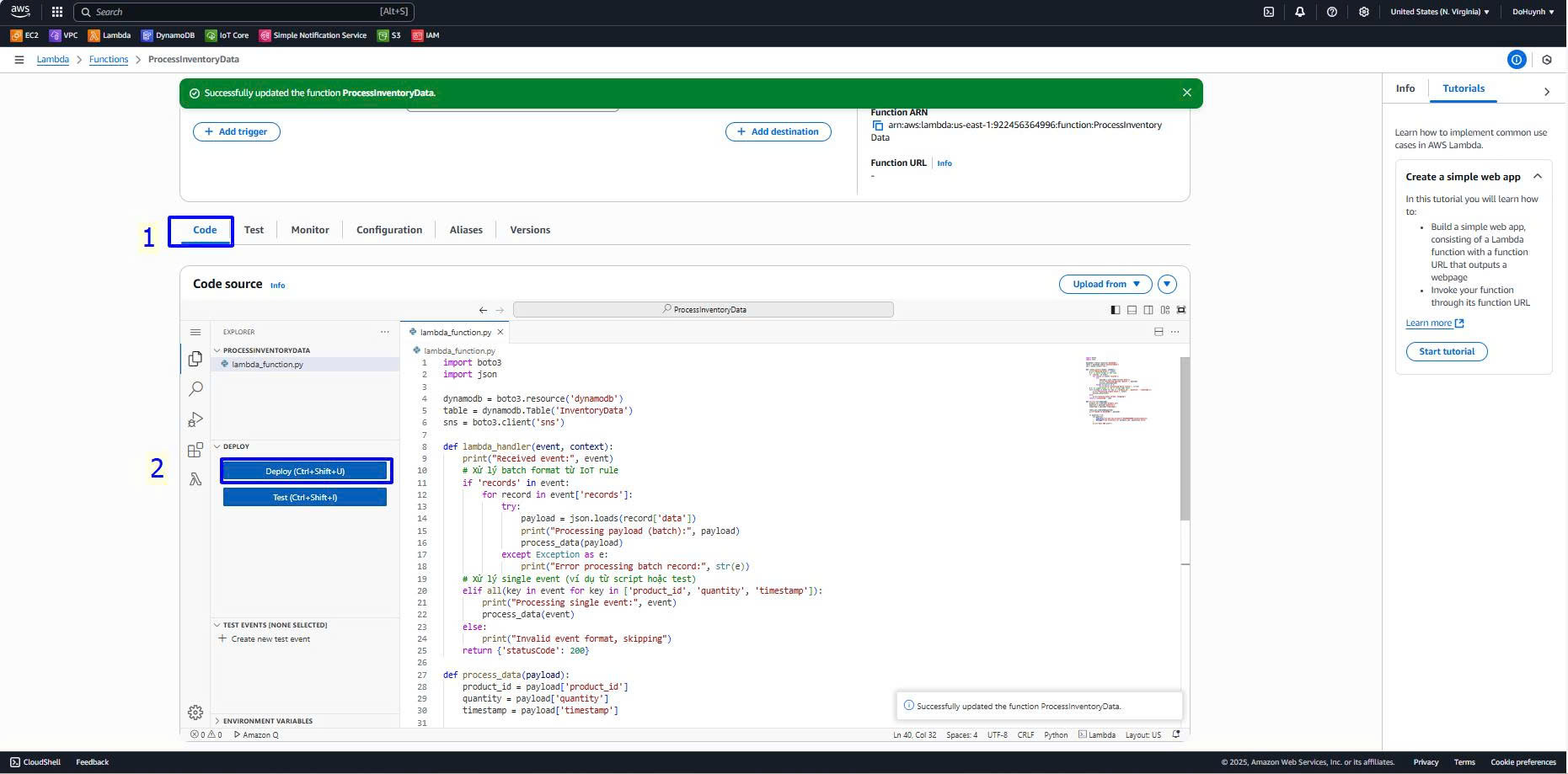Viewport: 1568px width, 774px height.
Task: Switch to the Monitor tab
Action: coord(309,230)
